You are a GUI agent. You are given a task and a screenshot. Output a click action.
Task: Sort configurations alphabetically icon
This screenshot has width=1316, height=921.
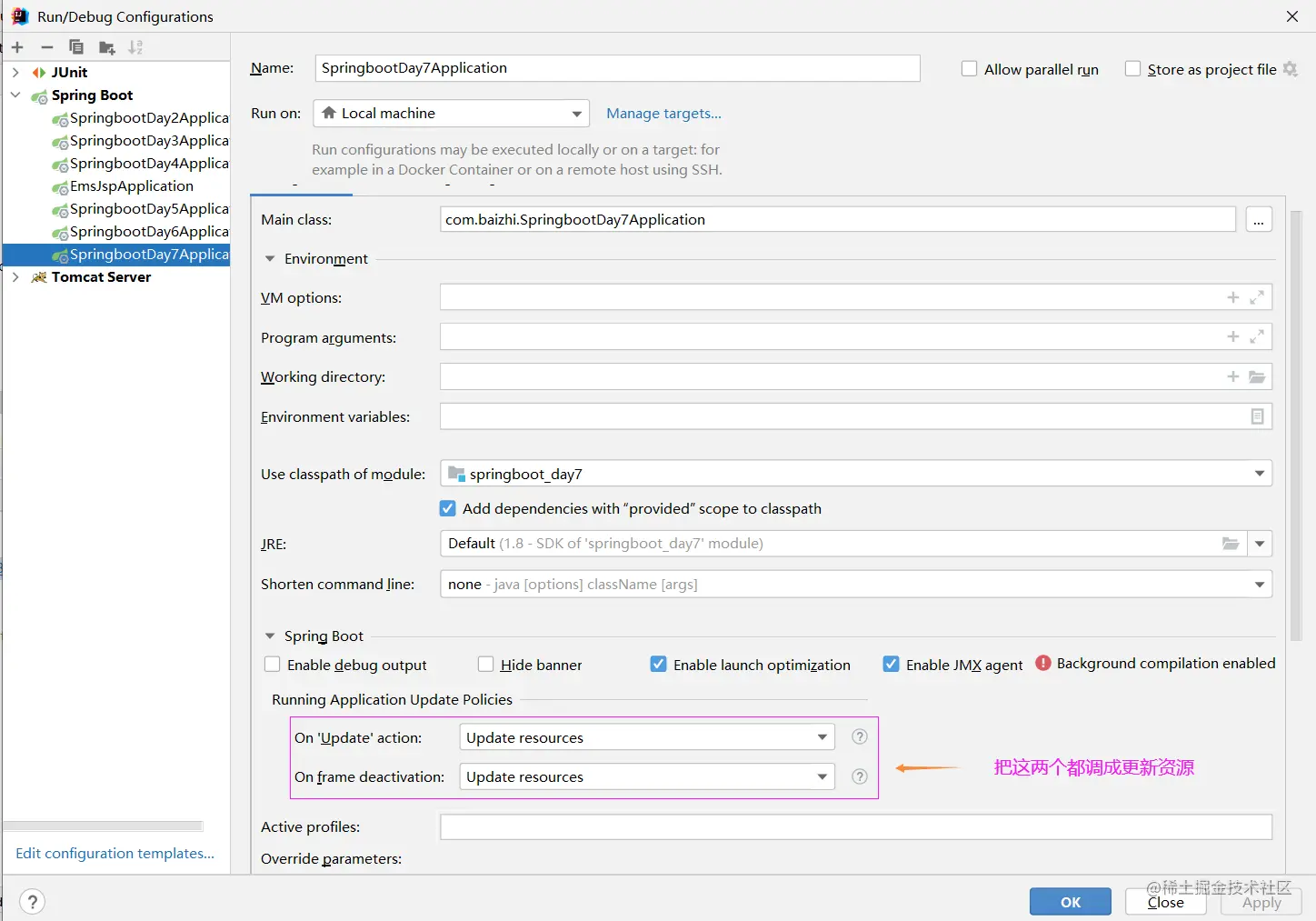(135, 47)
